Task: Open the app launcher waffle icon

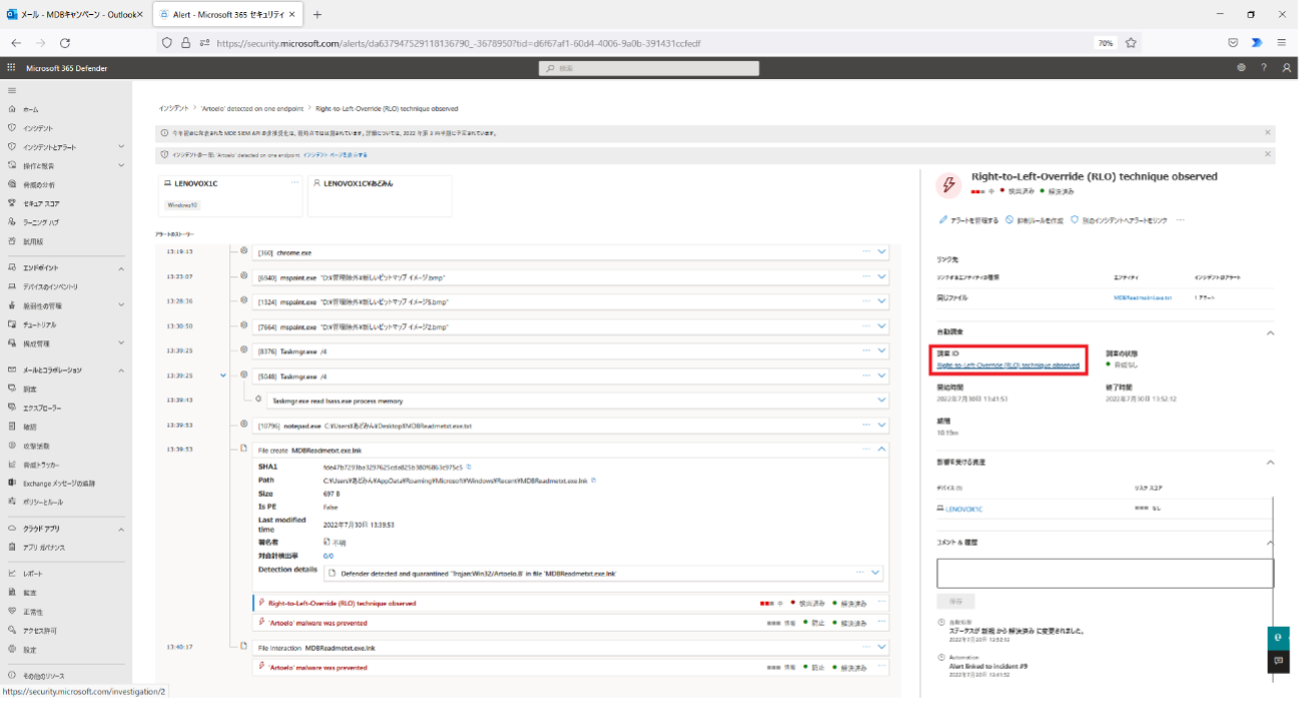Action: [x=11, y=68]
